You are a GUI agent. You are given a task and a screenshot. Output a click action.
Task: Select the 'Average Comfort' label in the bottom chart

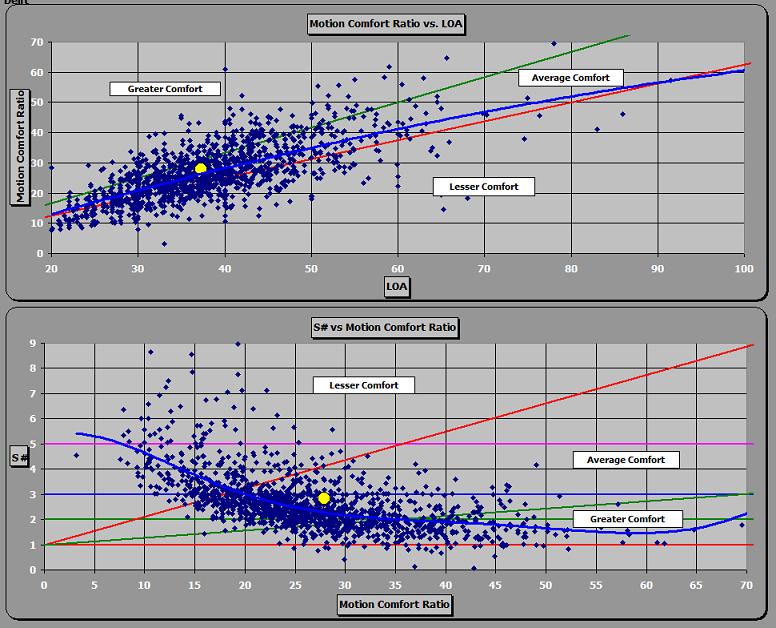(626, 460)
